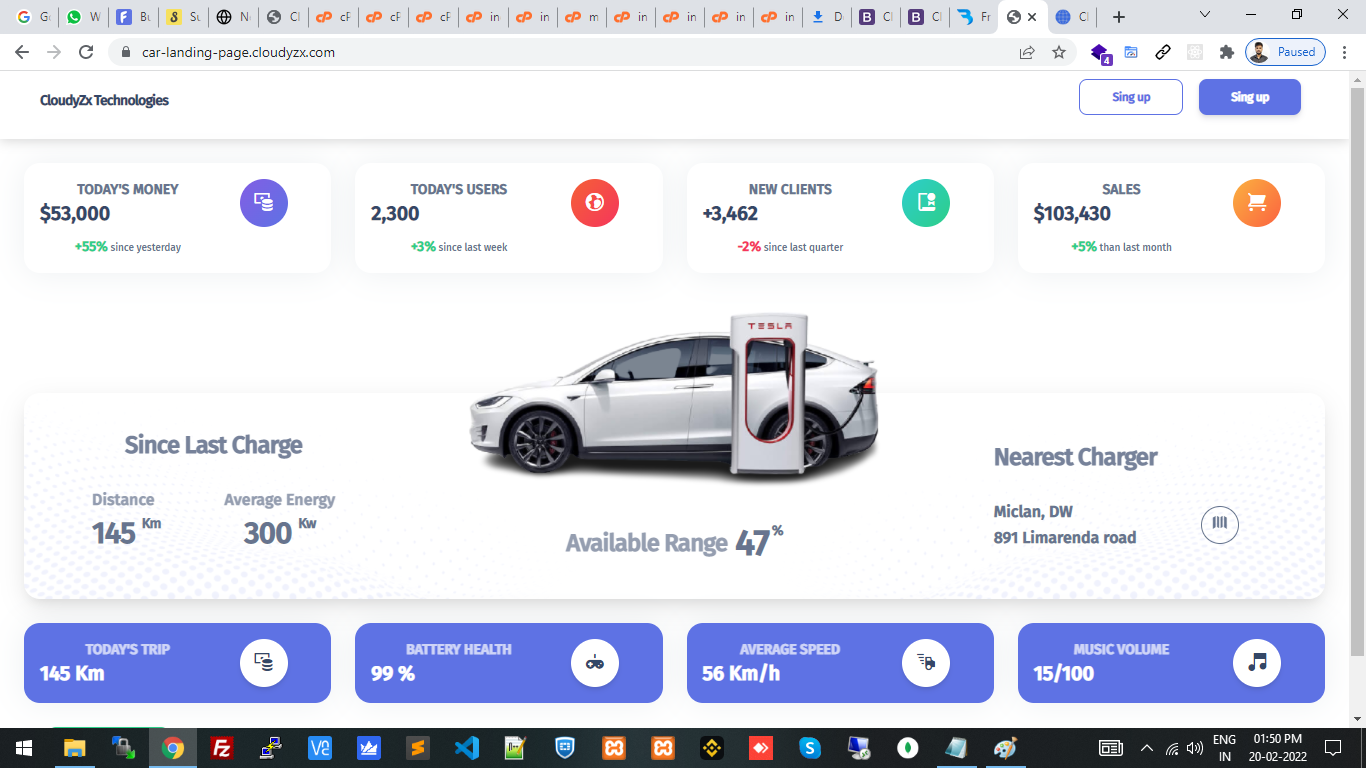This screenshot has height=768, width=1366.
Task: Open File Explorer from the taskbar
Action: tap(75, 748)
